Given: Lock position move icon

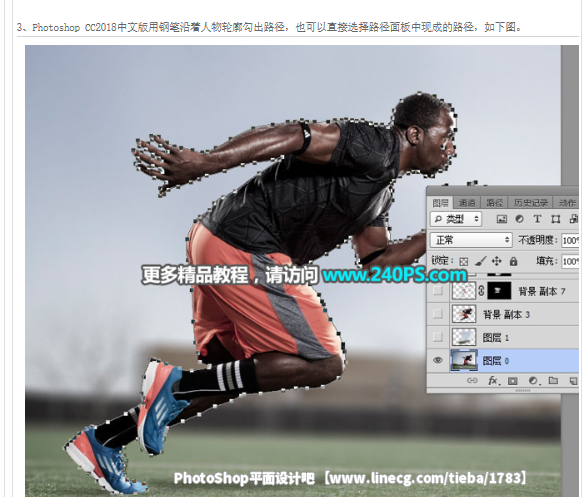Looking at the screenshot, I should coord(497,261).
